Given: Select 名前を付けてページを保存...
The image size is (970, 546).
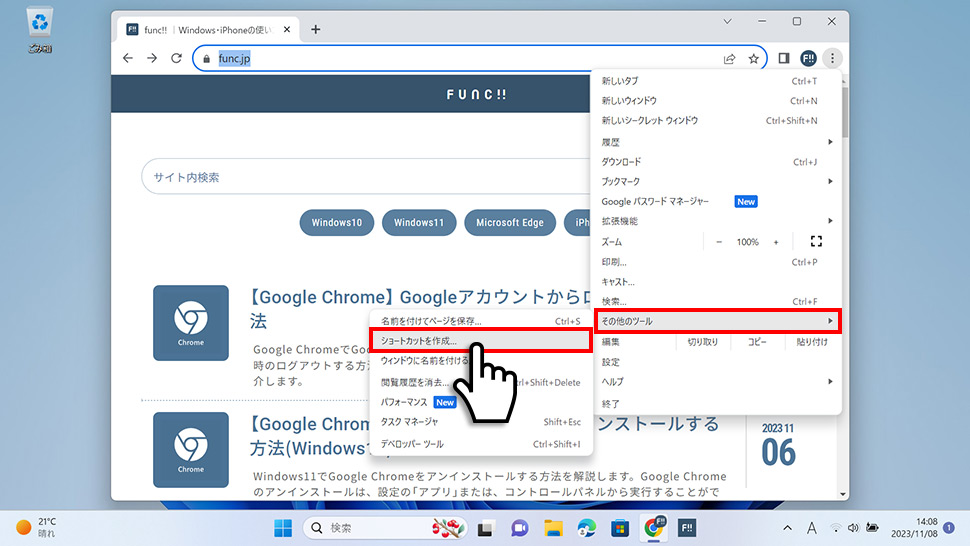Looking at the screenshot, I should point(481,321).
